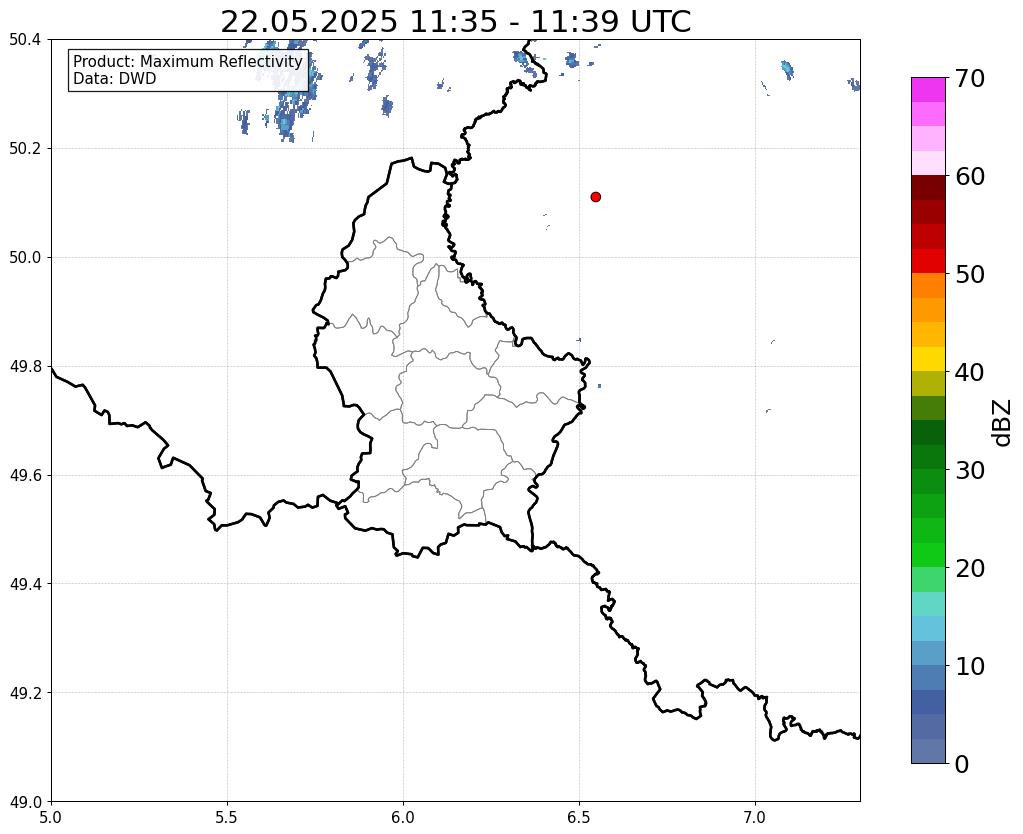The width and height of the screenshot is (1023, 834).
Task: Click the 70 tick label on colorbar
Action: [970, 78]
